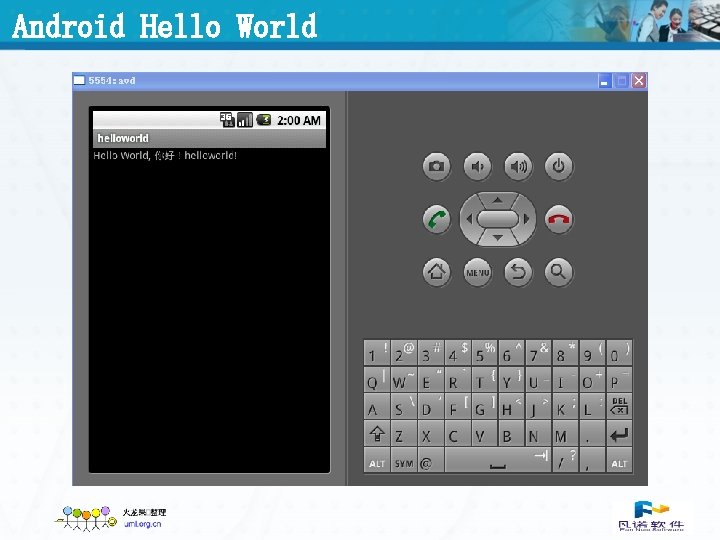Viewport: 720px width, 540px height.
Task: Click the emulator home button
Action: (x=436, y=272)
